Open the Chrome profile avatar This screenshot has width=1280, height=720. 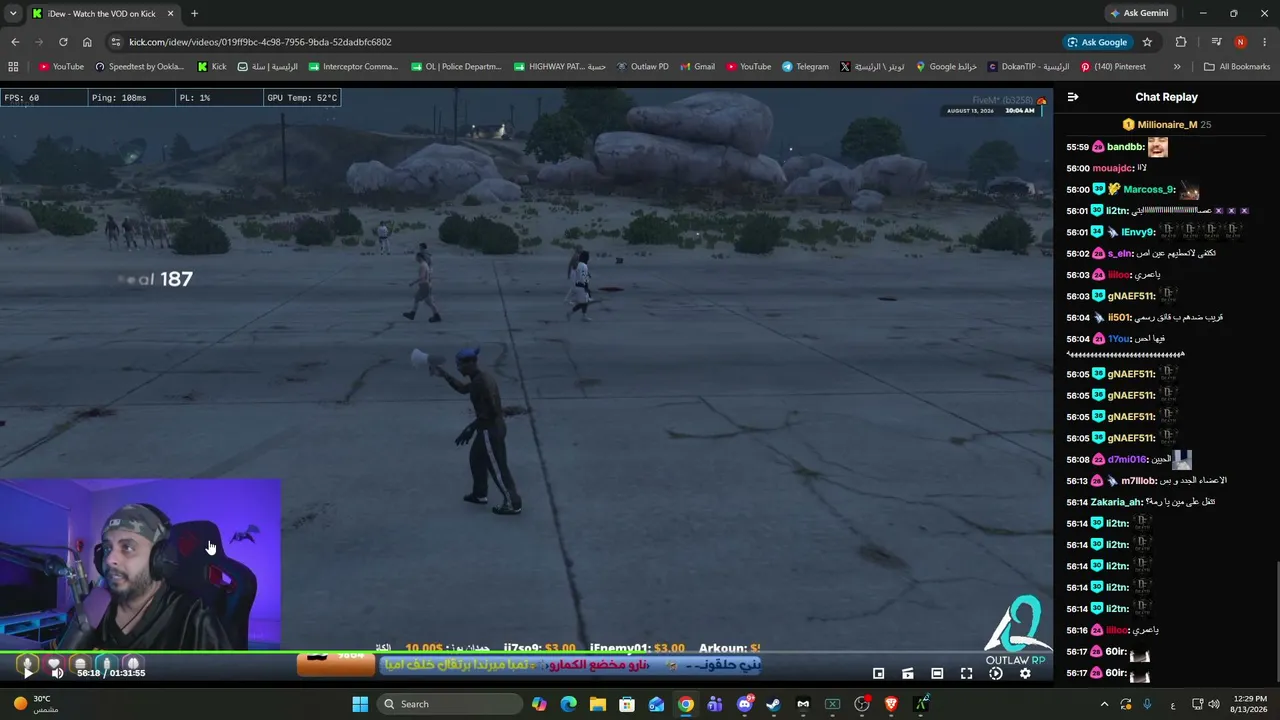pyautogui.click(x=1240, y=42)
